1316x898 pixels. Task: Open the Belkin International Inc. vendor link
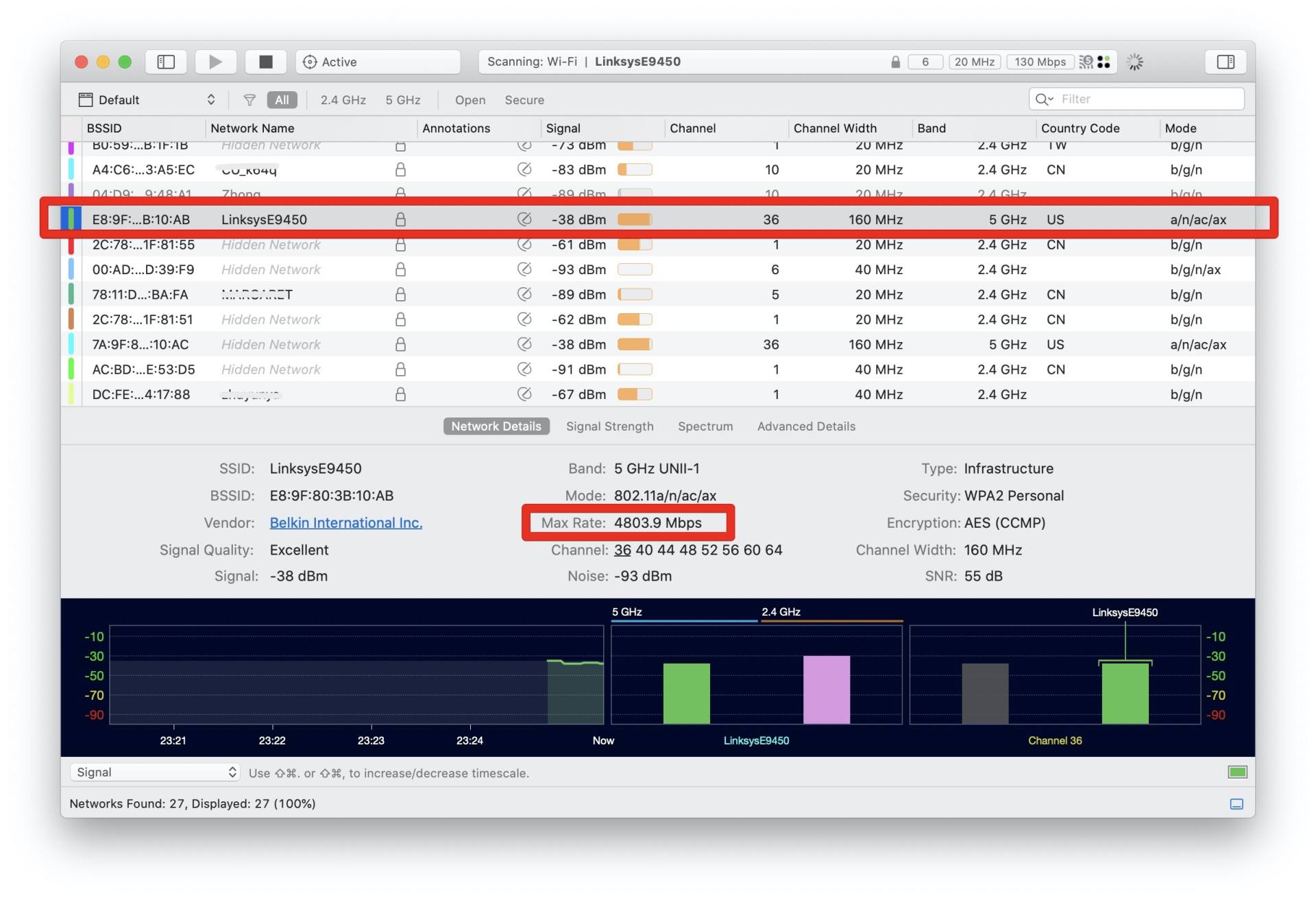click(345, 523)
